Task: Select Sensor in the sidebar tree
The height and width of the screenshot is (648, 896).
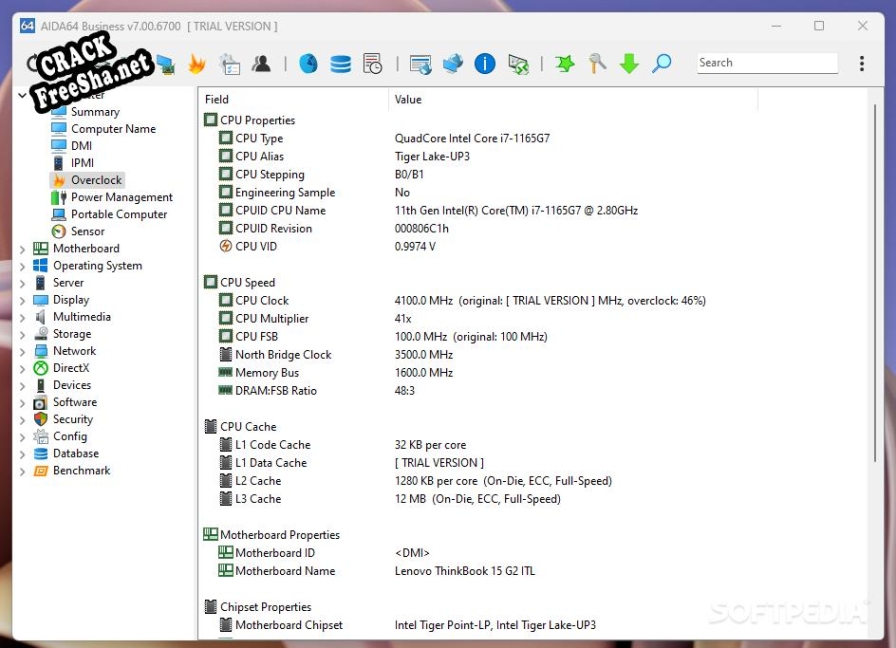Action: click(87, 231)
